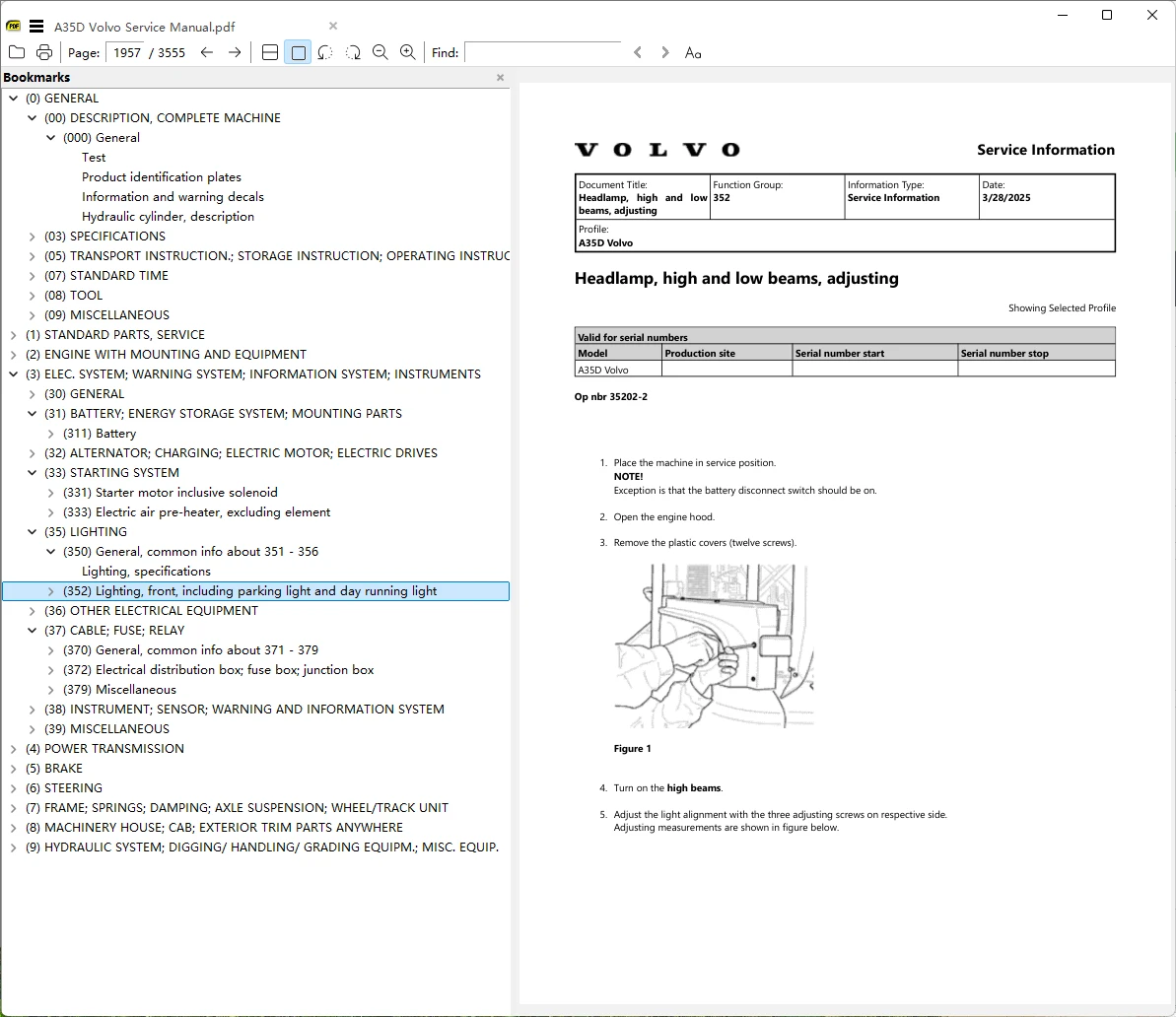Open Hydraulic cylinder, description bookmark

[168, 216]
